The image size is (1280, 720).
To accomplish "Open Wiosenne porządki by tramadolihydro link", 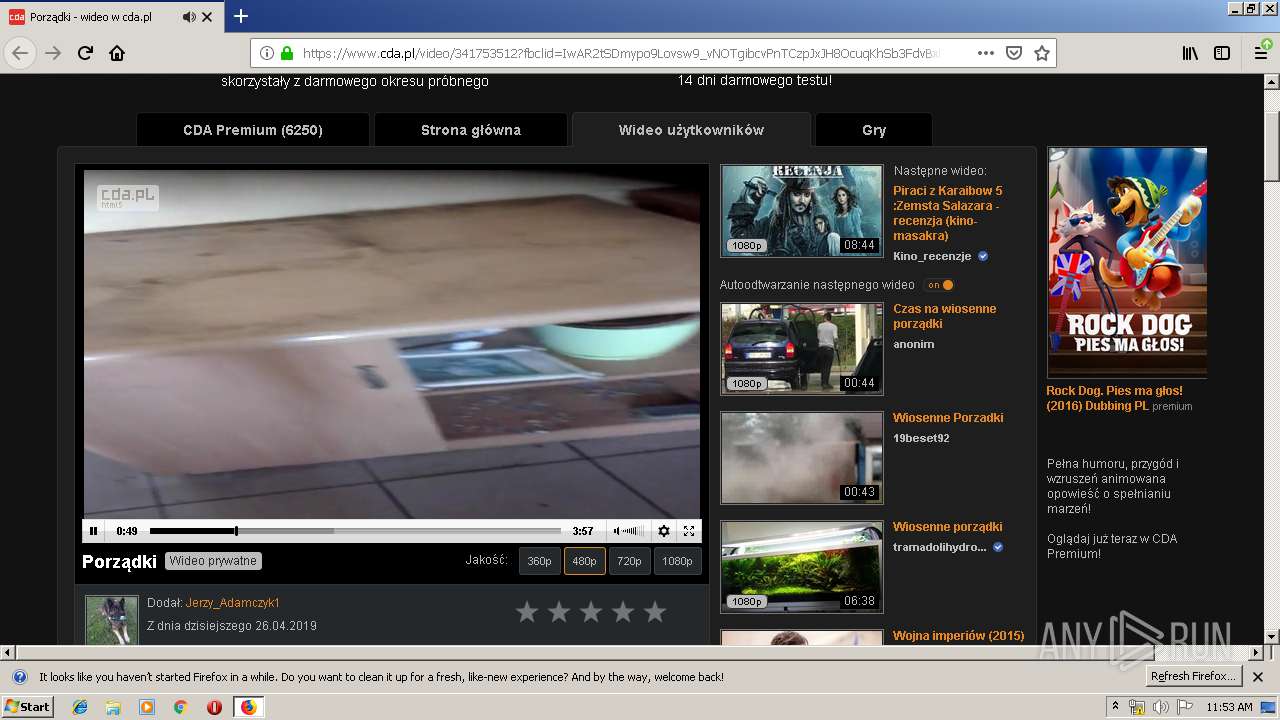I will 947,527.
